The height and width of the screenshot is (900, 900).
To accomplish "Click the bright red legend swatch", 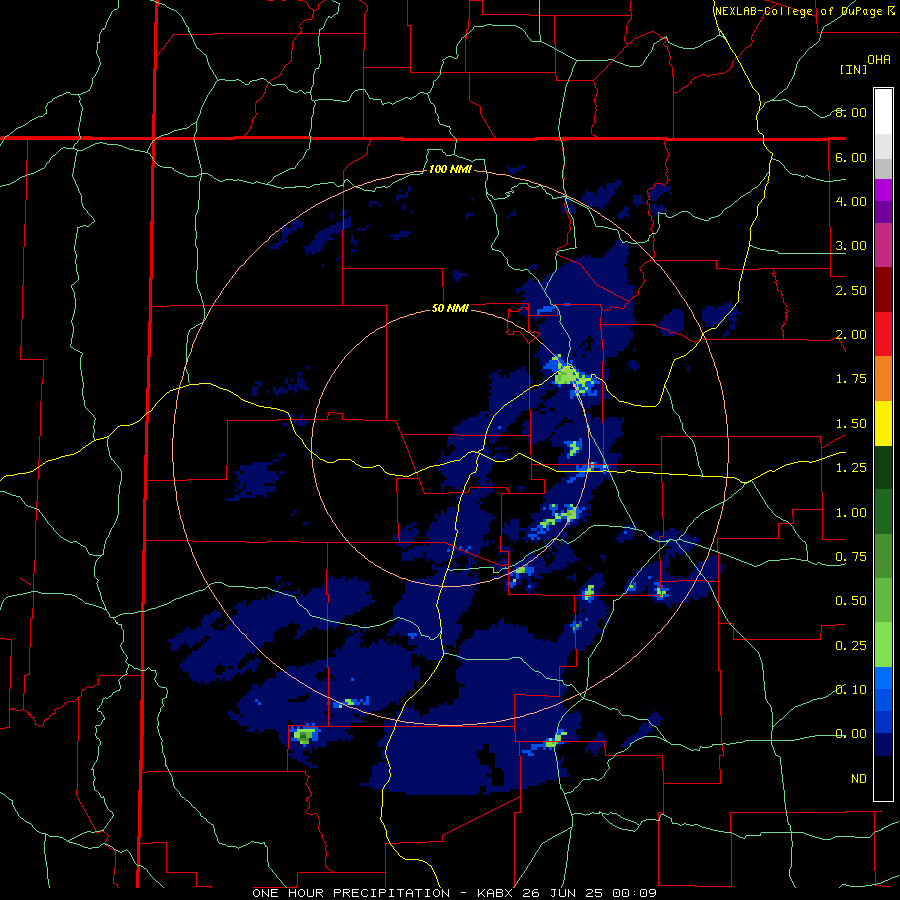I will pos(883,334).
